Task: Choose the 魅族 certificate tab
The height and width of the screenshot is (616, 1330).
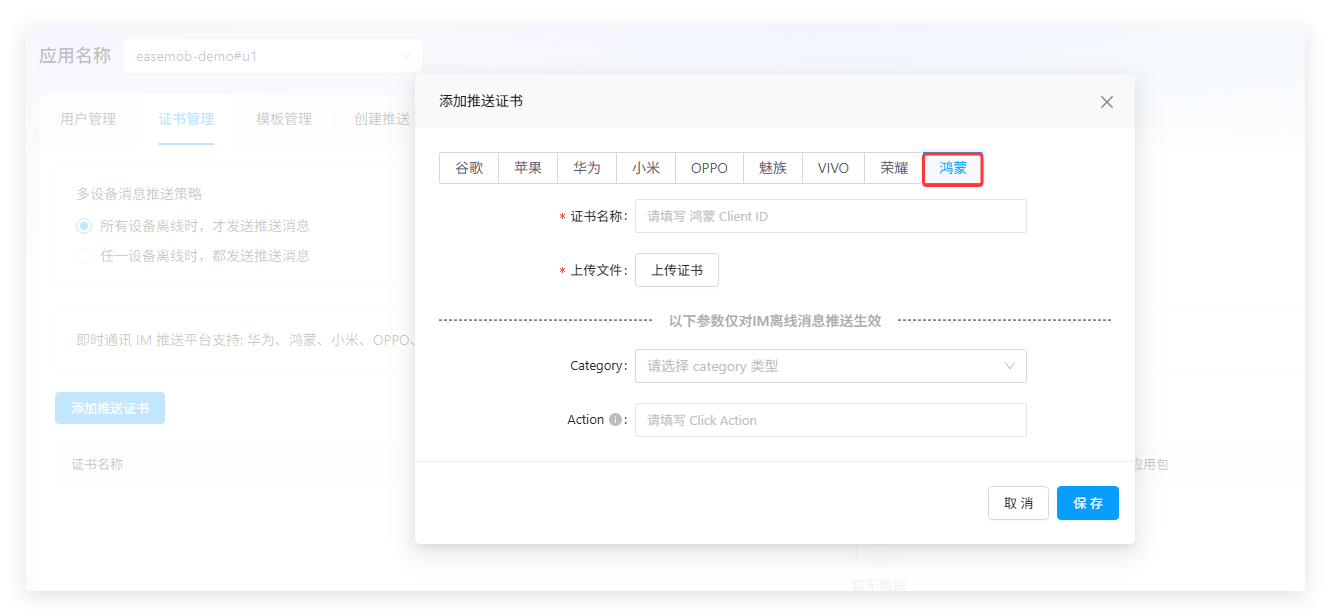Action: pyautogui.click(x=773, y=168)
